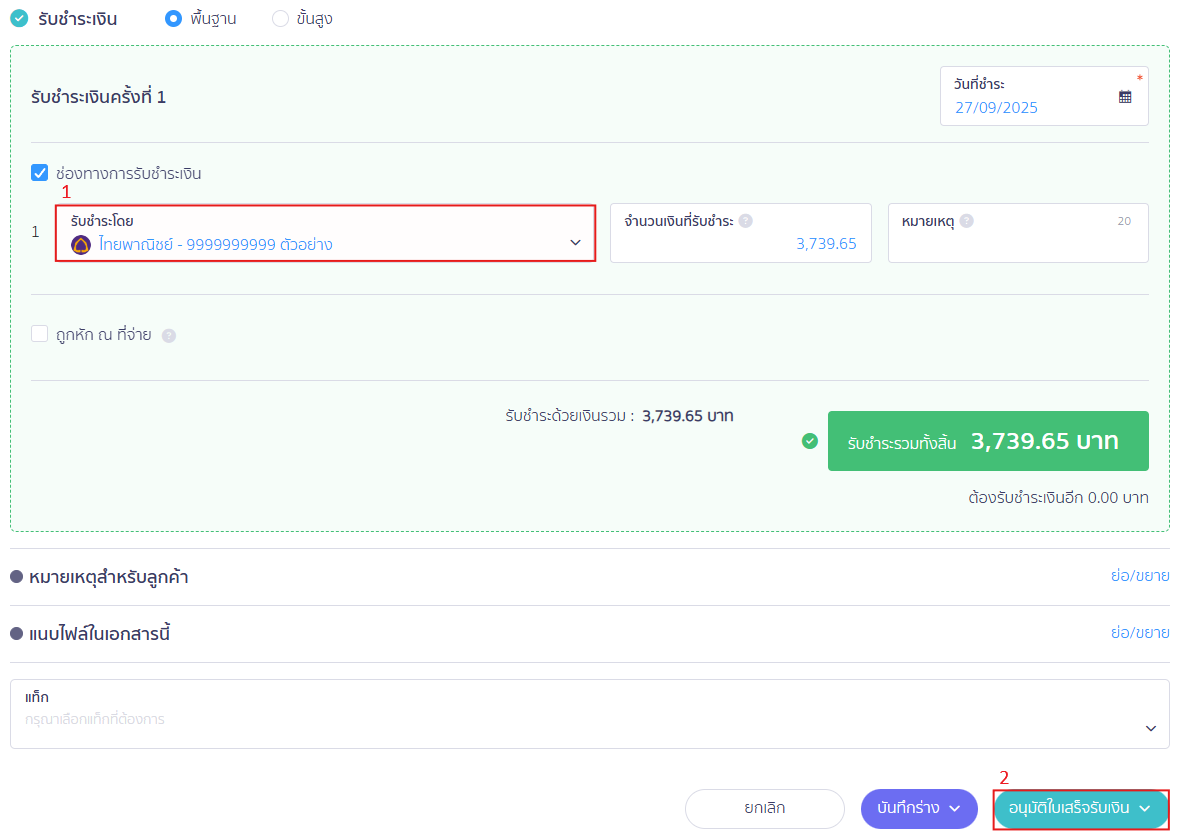Viewport: 1178px width, 837px height.
Task: Expand หมายเหตุสำหรับลูกค้า via ย่อ/ขยาย link
Action: pos(1139,577)
